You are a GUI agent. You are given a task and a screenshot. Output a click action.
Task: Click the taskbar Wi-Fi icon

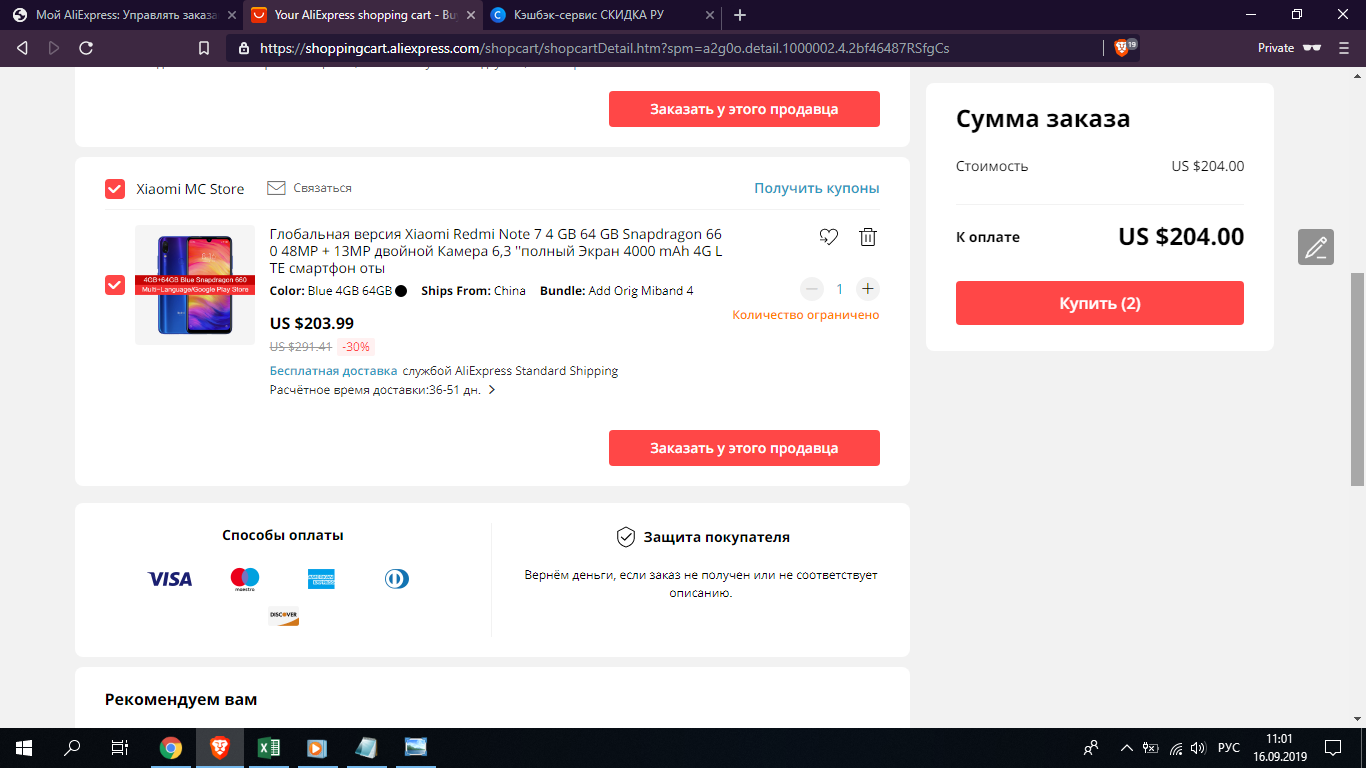click(1176, 747)
